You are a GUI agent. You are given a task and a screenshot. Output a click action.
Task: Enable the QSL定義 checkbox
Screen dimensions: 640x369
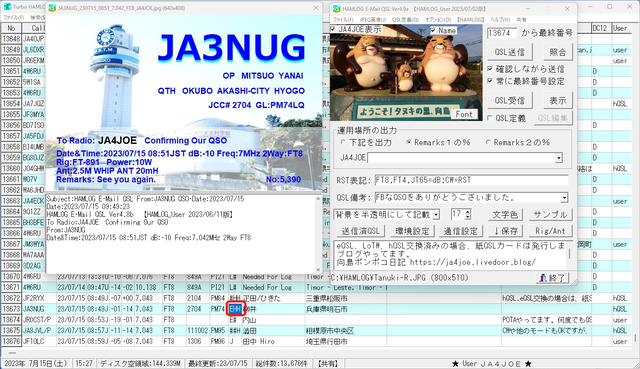pos(490,118)
